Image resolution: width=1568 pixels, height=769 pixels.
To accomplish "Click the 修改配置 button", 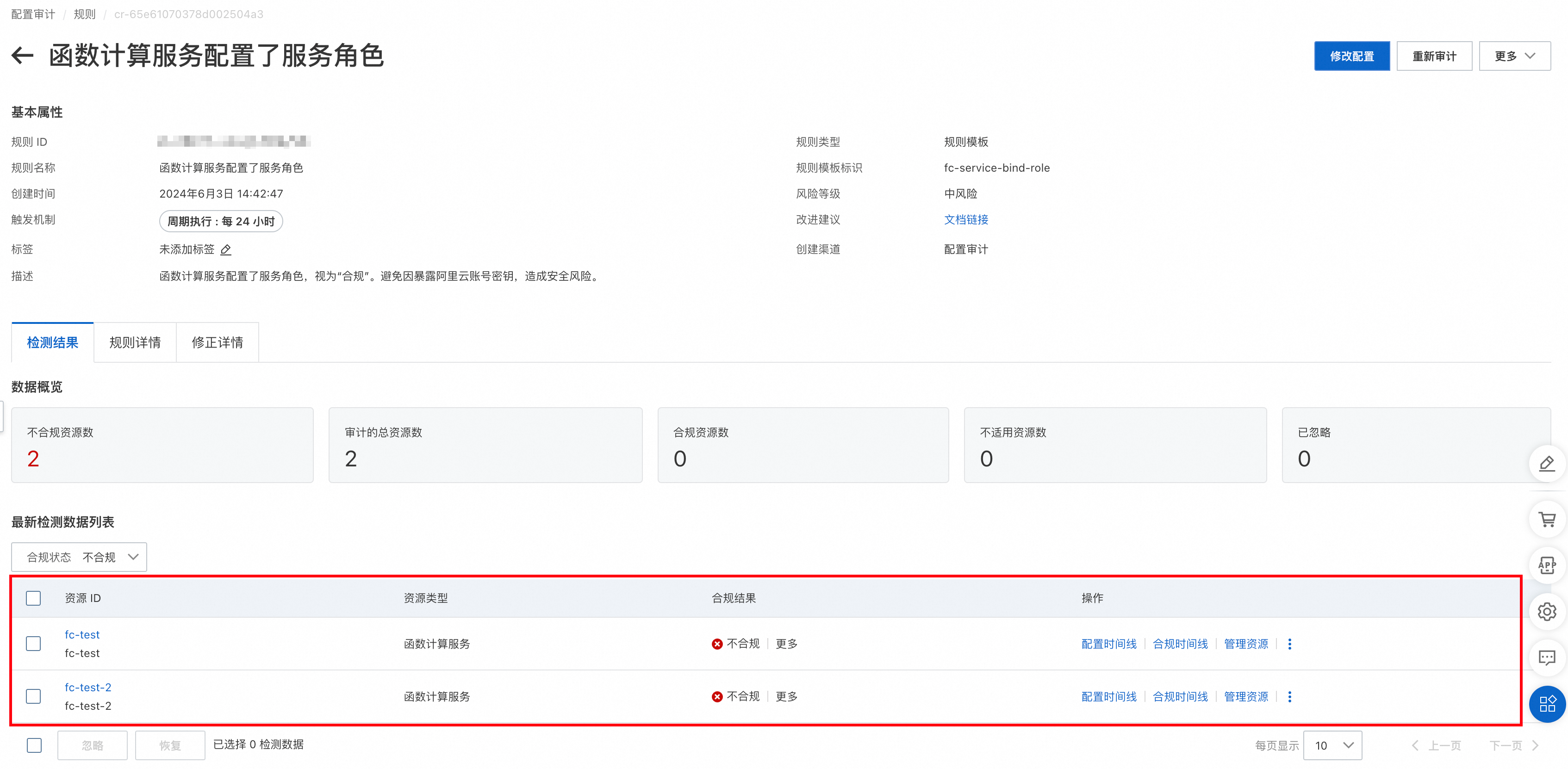I will 1351,56.
